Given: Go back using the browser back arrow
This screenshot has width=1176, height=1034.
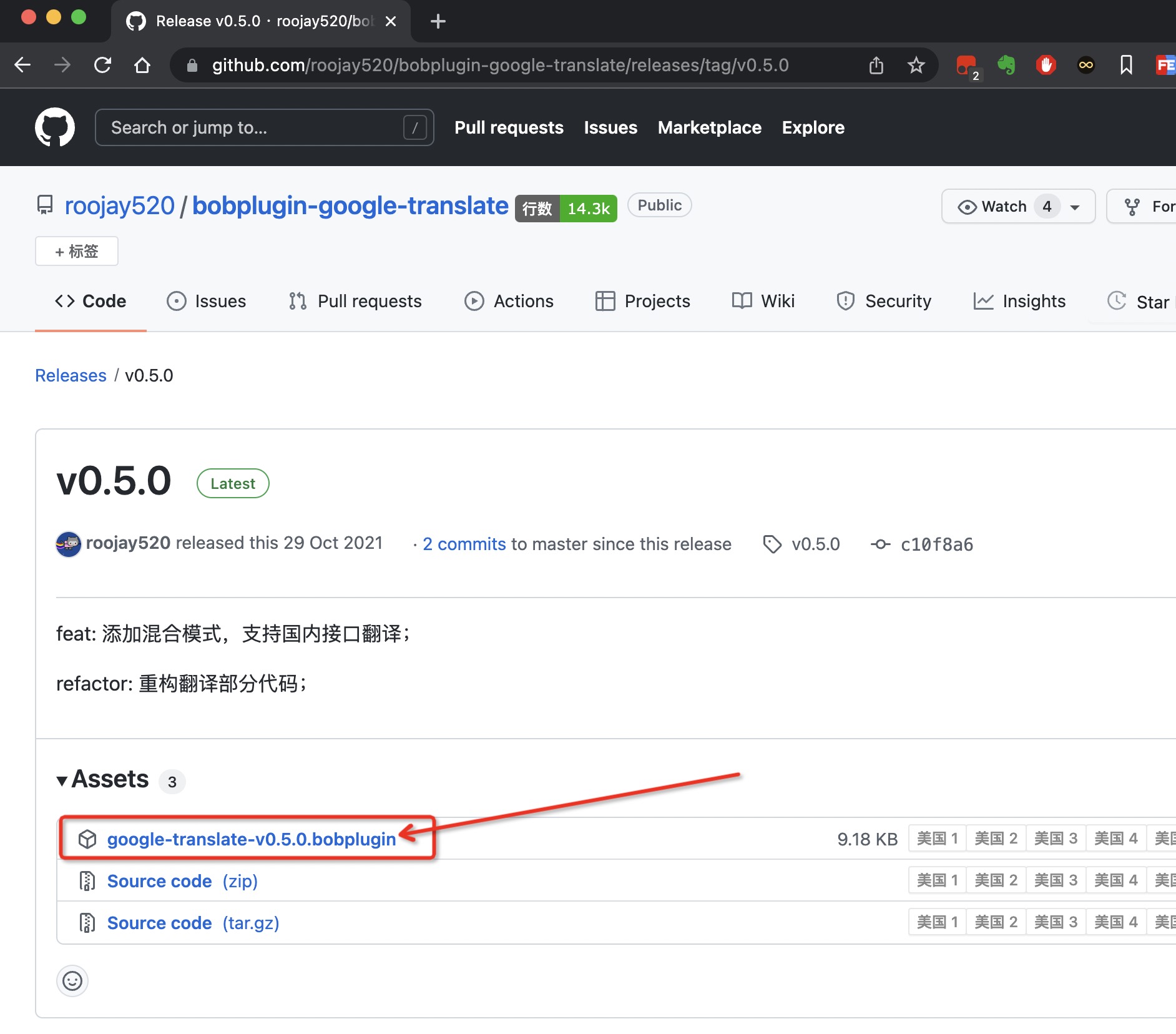Looking at the screenshot, I should pos(22,65).
